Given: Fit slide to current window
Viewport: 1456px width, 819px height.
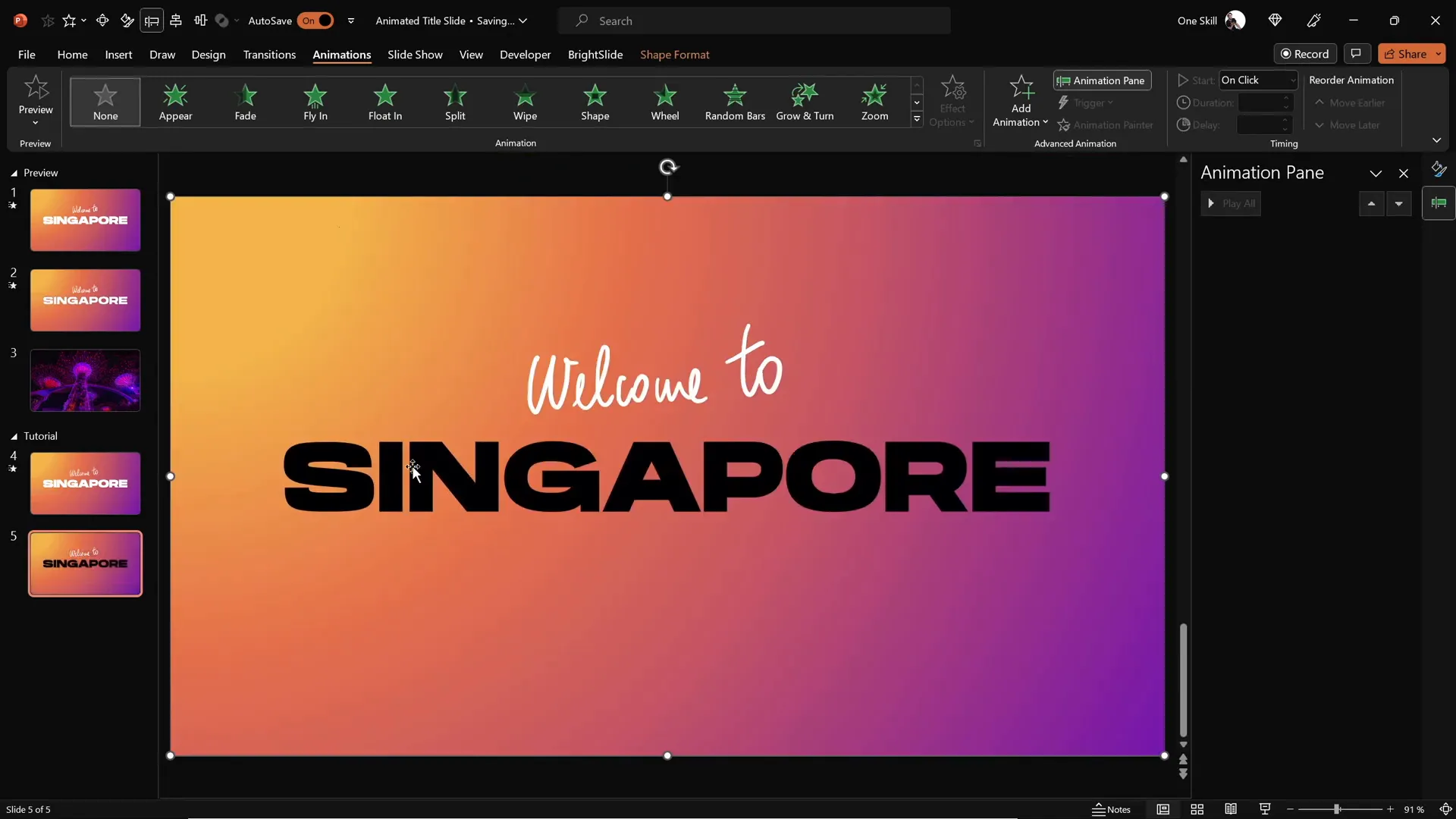Looking at the screenshot, I should coord(1445,809).
